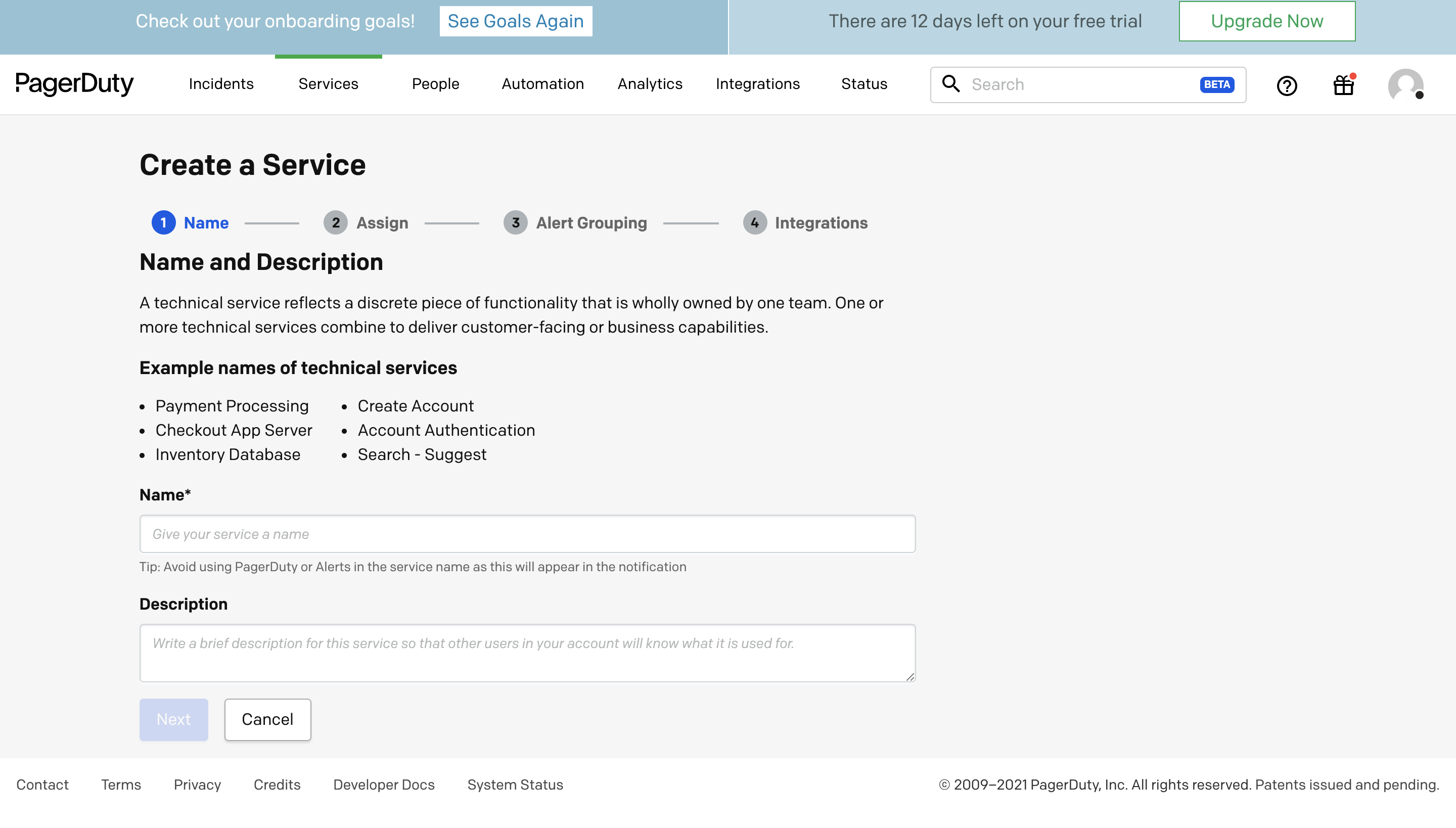Open the System Status link
Screen dimensions: 1456x828
coord(515,785)
